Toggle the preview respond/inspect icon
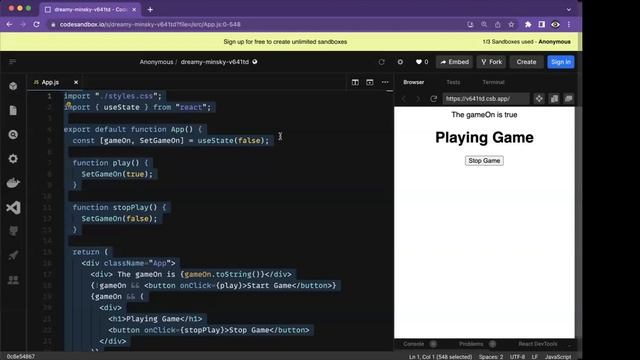This screenshot has height=360, width=640. (539, 99)
